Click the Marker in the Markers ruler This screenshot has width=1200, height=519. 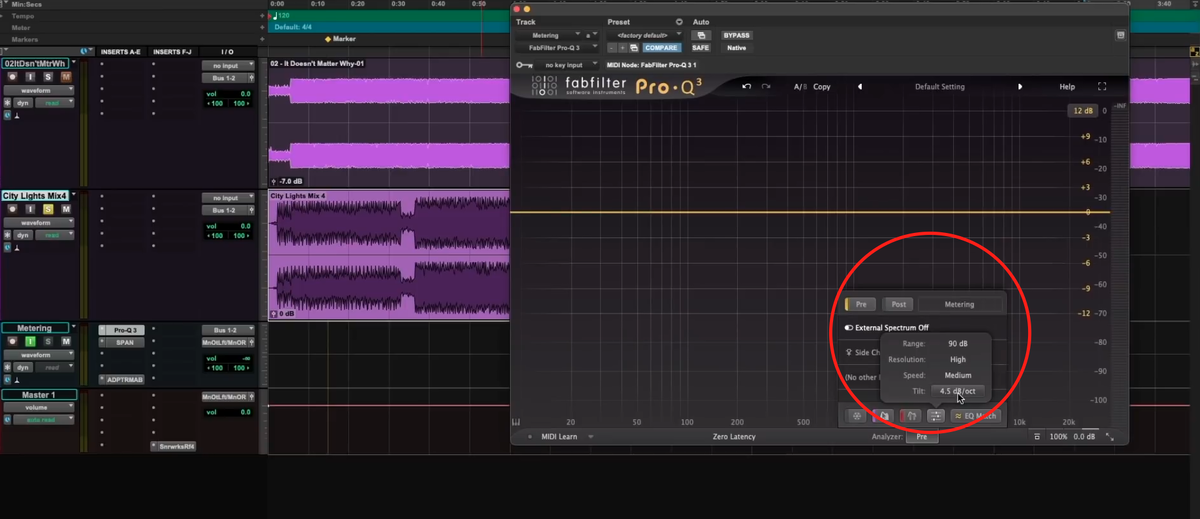pyautogui.click(x=340, y=38)
